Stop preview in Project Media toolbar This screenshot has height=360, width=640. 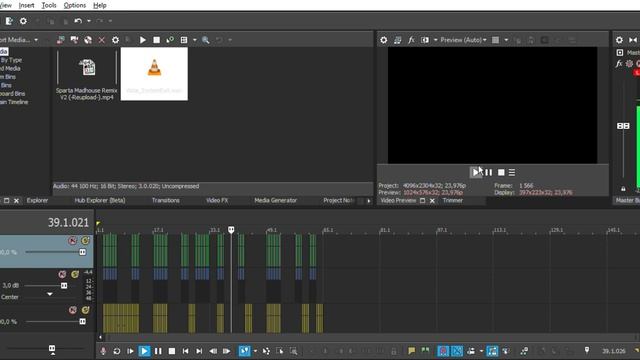(x=156, y=40)
